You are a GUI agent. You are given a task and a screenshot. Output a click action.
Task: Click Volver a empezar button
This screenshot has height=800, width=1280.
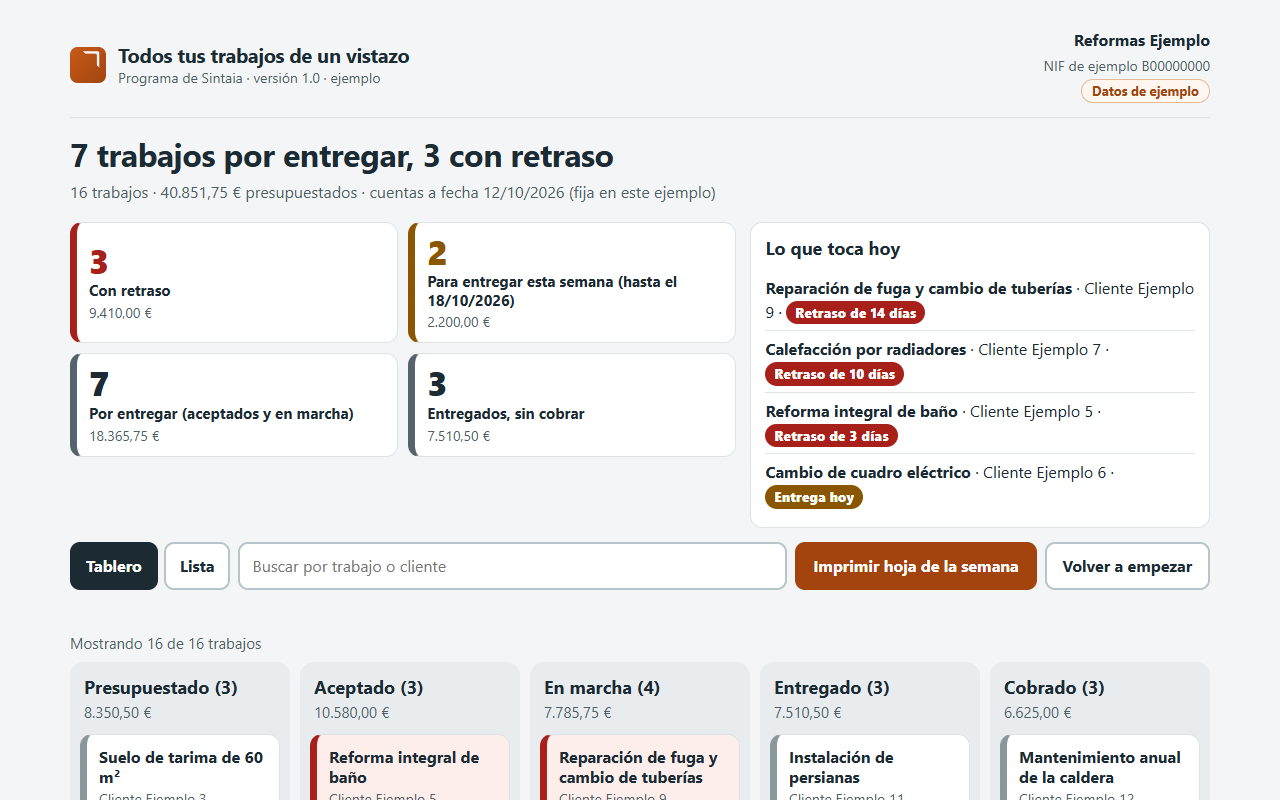[x=1127, y=566]
